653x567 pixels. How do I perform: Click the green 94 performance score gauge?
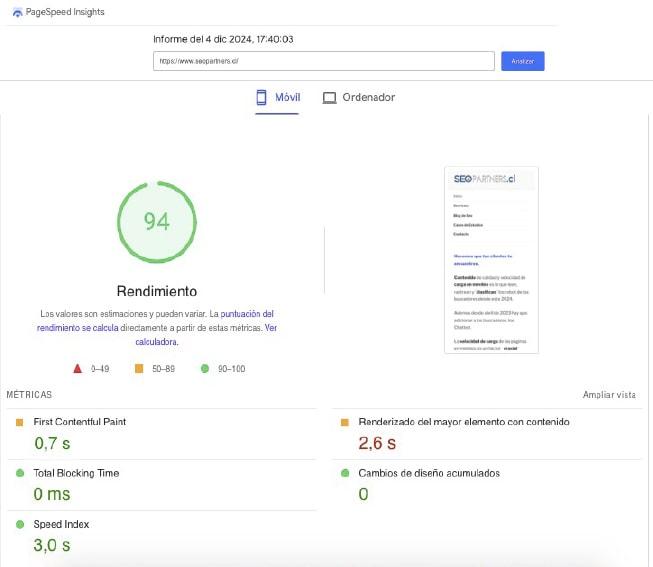[x=156, y=221]
